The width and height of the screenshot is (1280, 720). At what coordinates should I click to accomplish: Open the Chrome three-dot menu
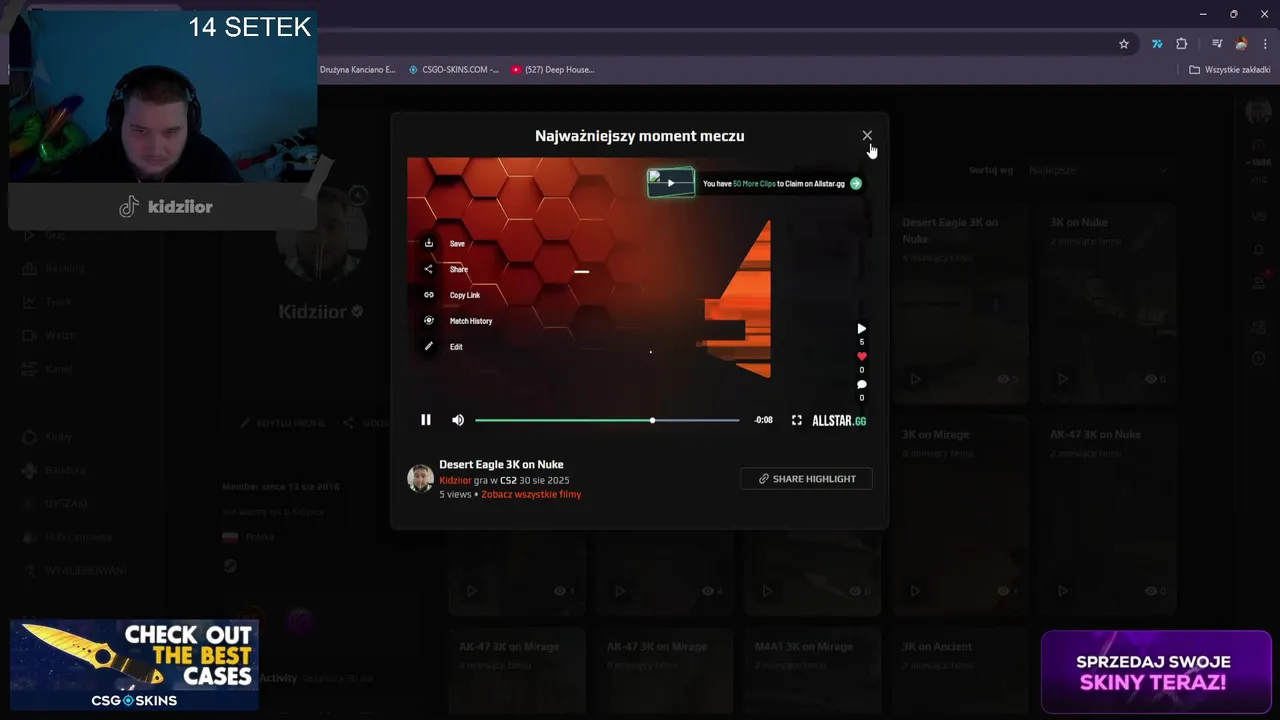tap(1266, 44)
